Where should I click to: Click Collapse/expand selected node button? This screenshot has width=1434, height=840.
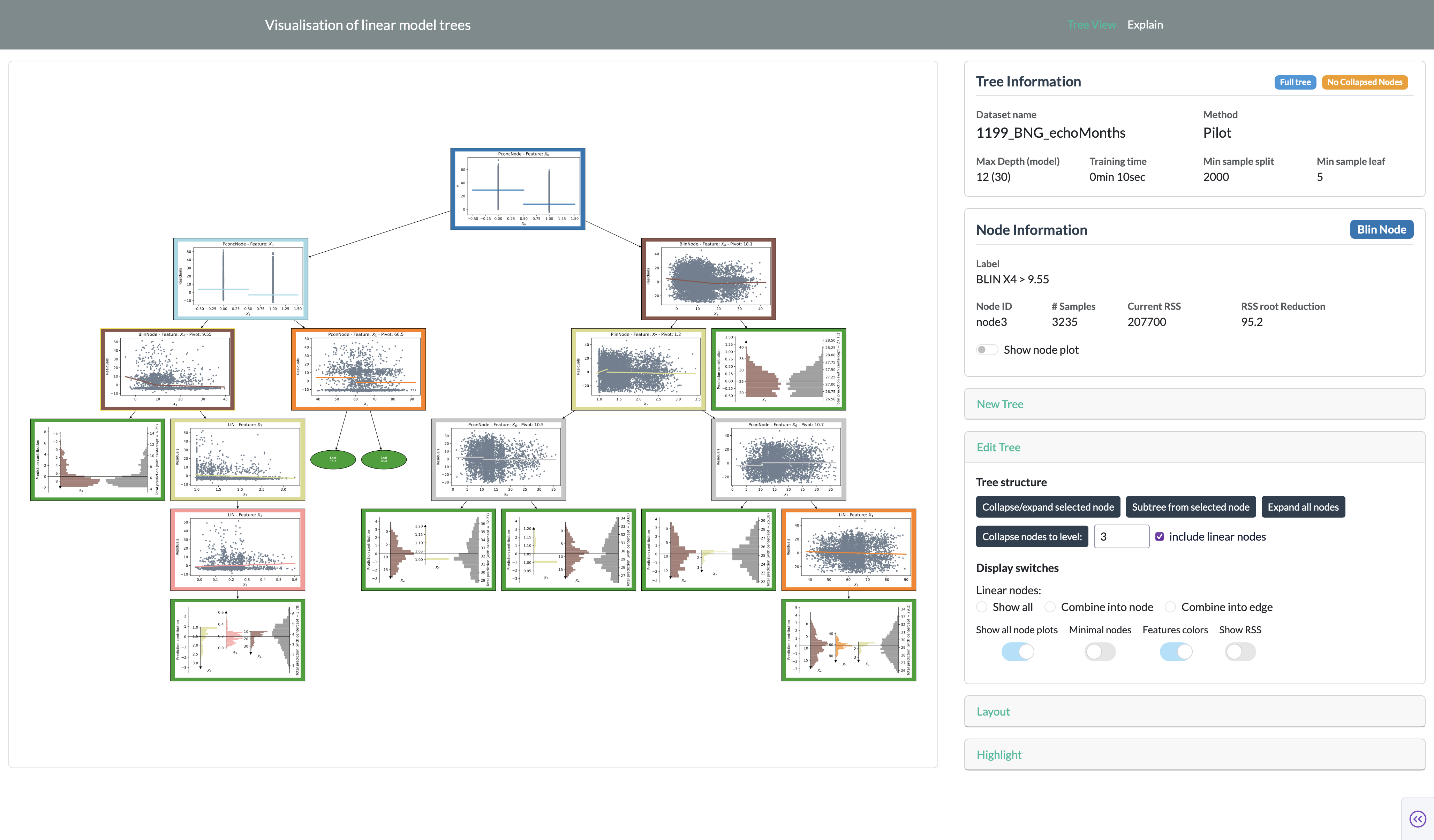point(1048,507)
